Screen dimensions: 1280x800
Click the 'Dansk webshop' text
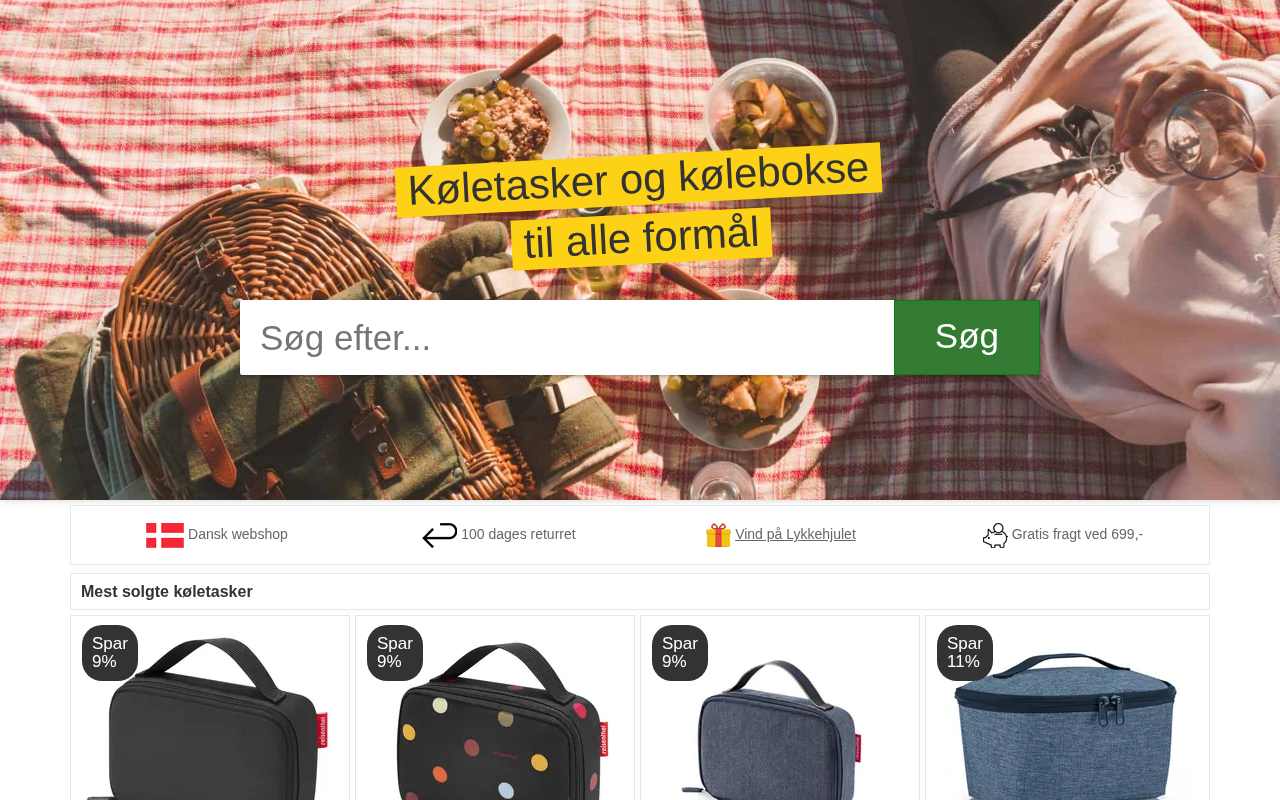click(x=238, y=534)
